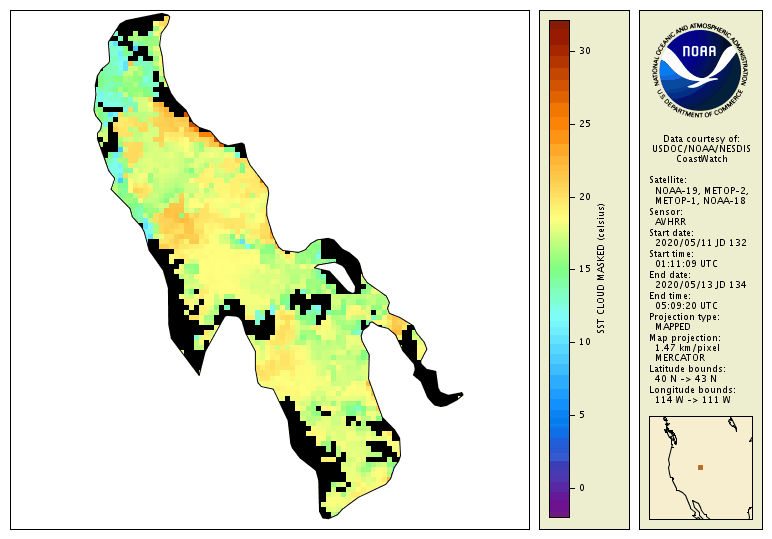Screen dimensions: 772x539
Task: Click the 'Sensor:' label
Action: click(666, 212)
